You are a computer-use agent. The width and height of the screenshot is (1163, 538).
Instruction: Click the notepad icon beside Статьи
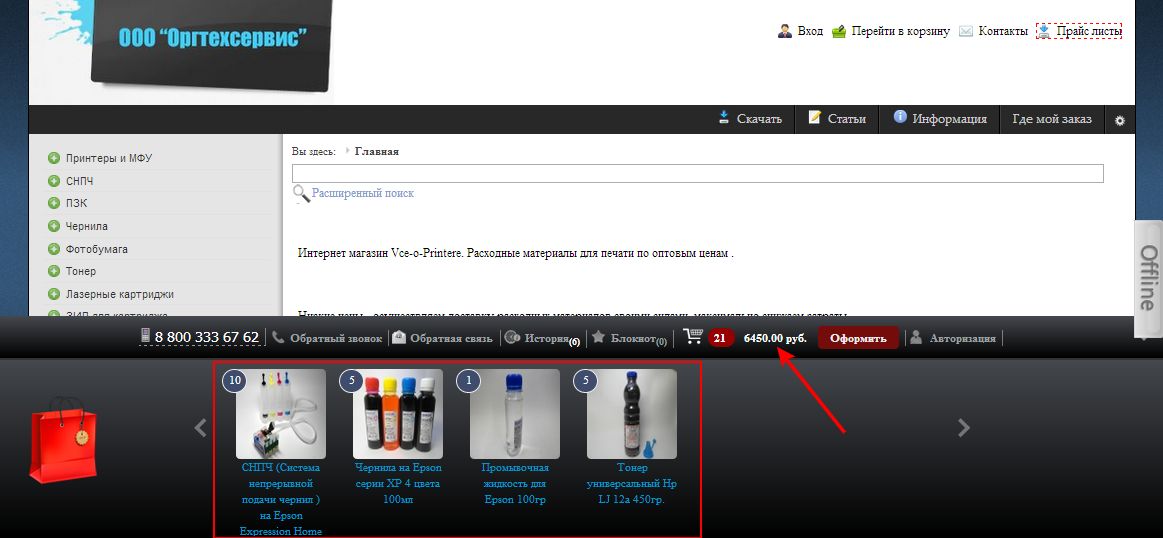click(814, 117)
